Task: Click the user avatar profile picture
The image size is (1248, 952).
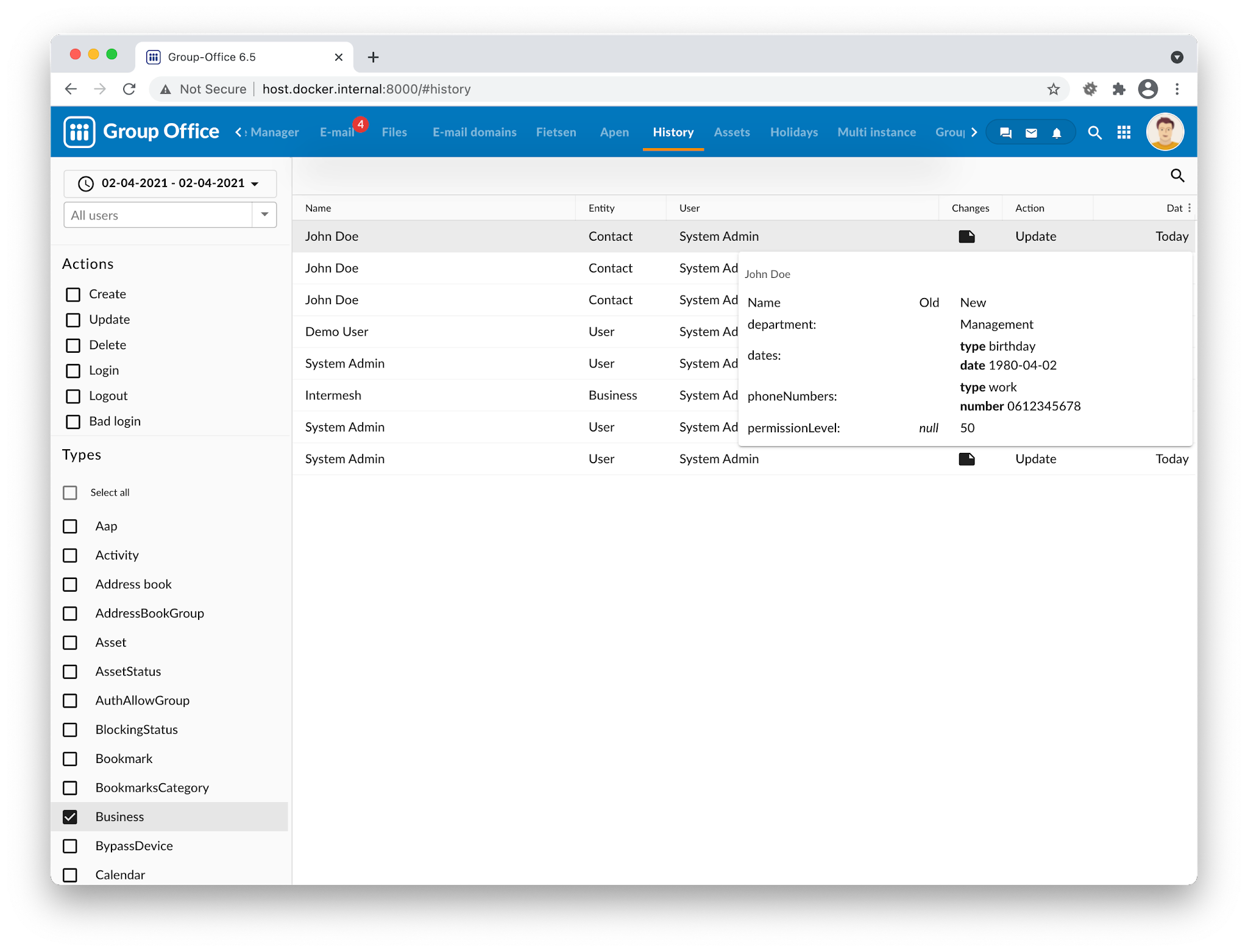Action: [1165, 132]
